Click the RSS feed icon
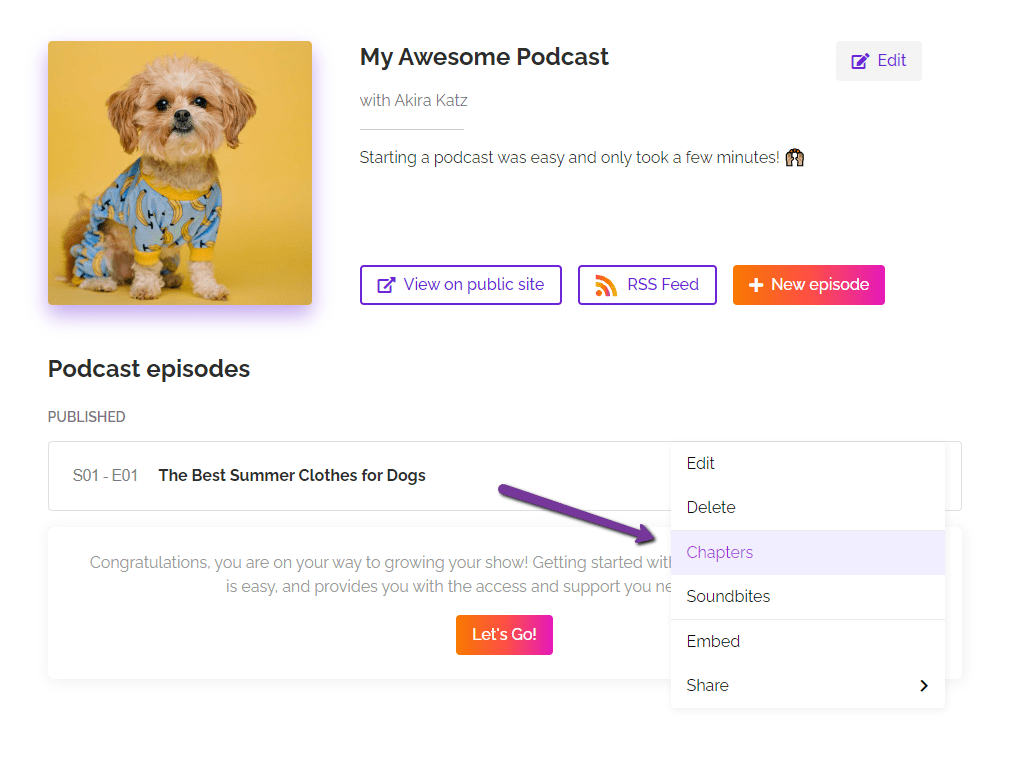Image resolution: width=1027 pixels, height=762 pixels. [607, 284]
